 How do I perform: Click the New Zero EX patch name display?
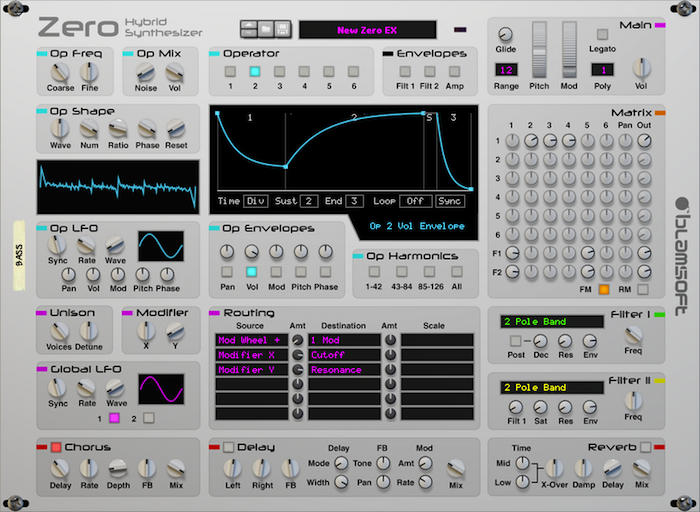click(367, 30)
